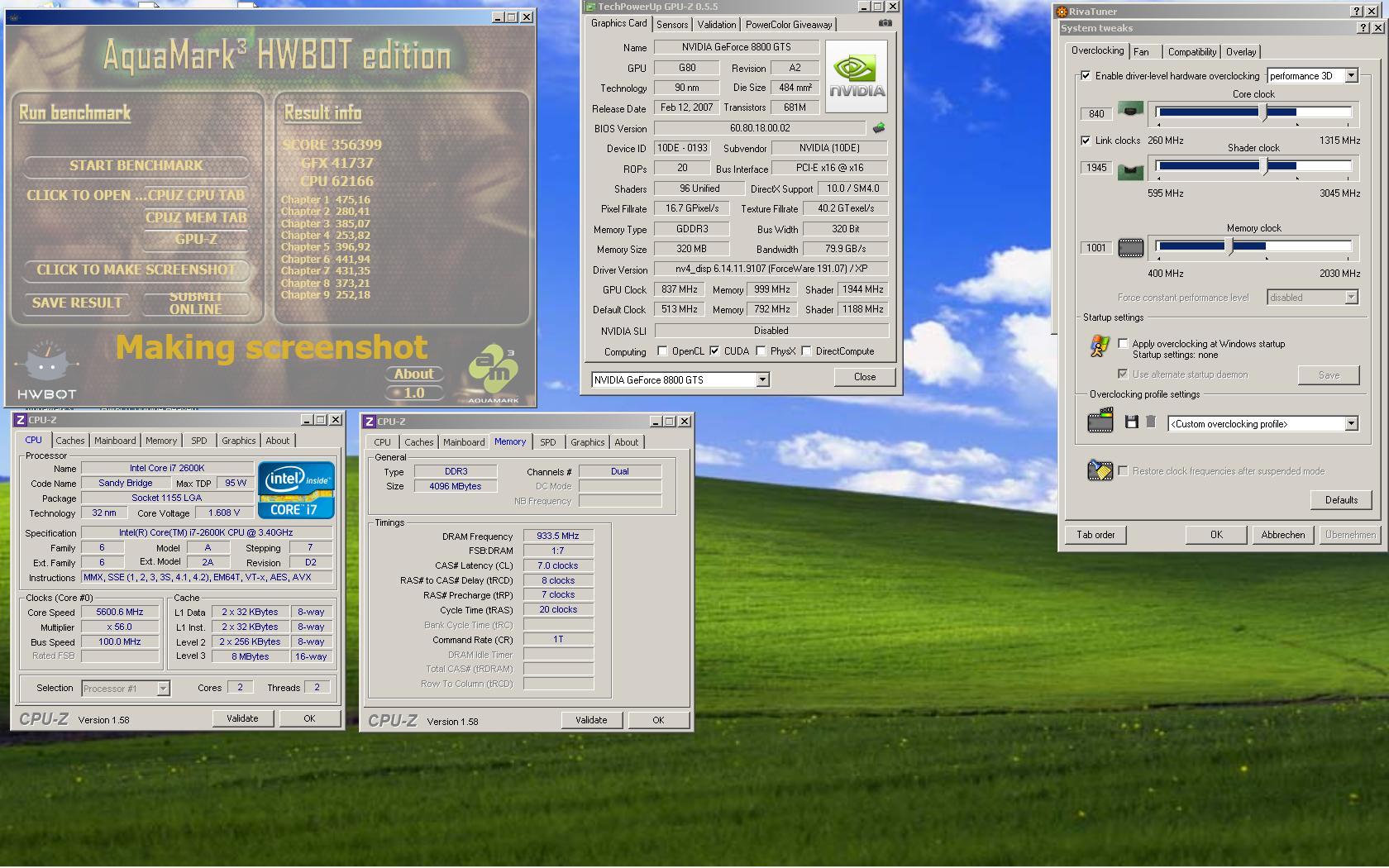The width and height of the screenshot is (1389, 868).
Task: Click GPU-Z screenshot camera icon
Action: pos(885,23)
